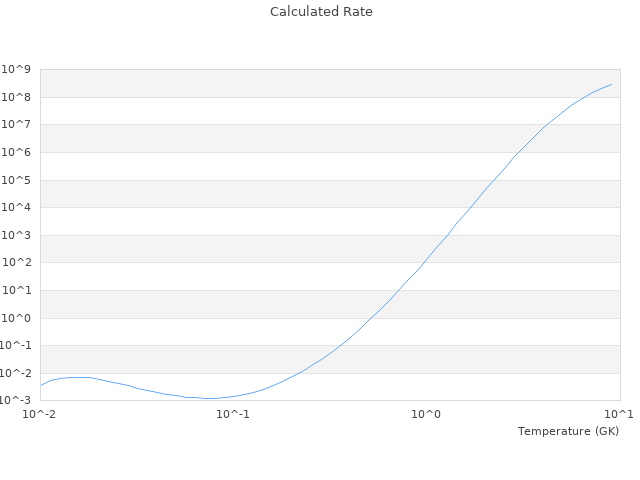Click the 10^7 y-axis tick label
This screenshot has height=480, width=640.
point(19,125)
